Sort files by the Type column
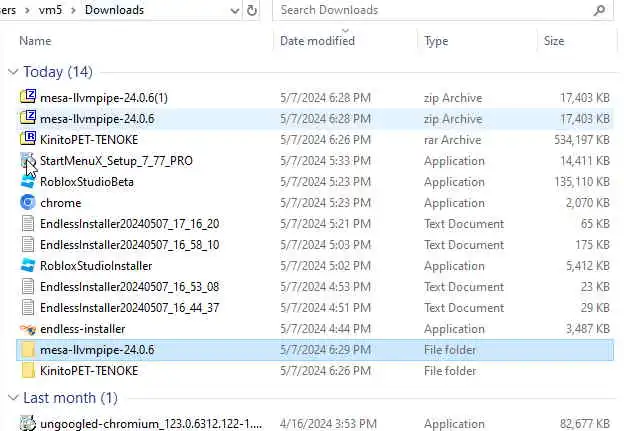 (x=436, y=41)
